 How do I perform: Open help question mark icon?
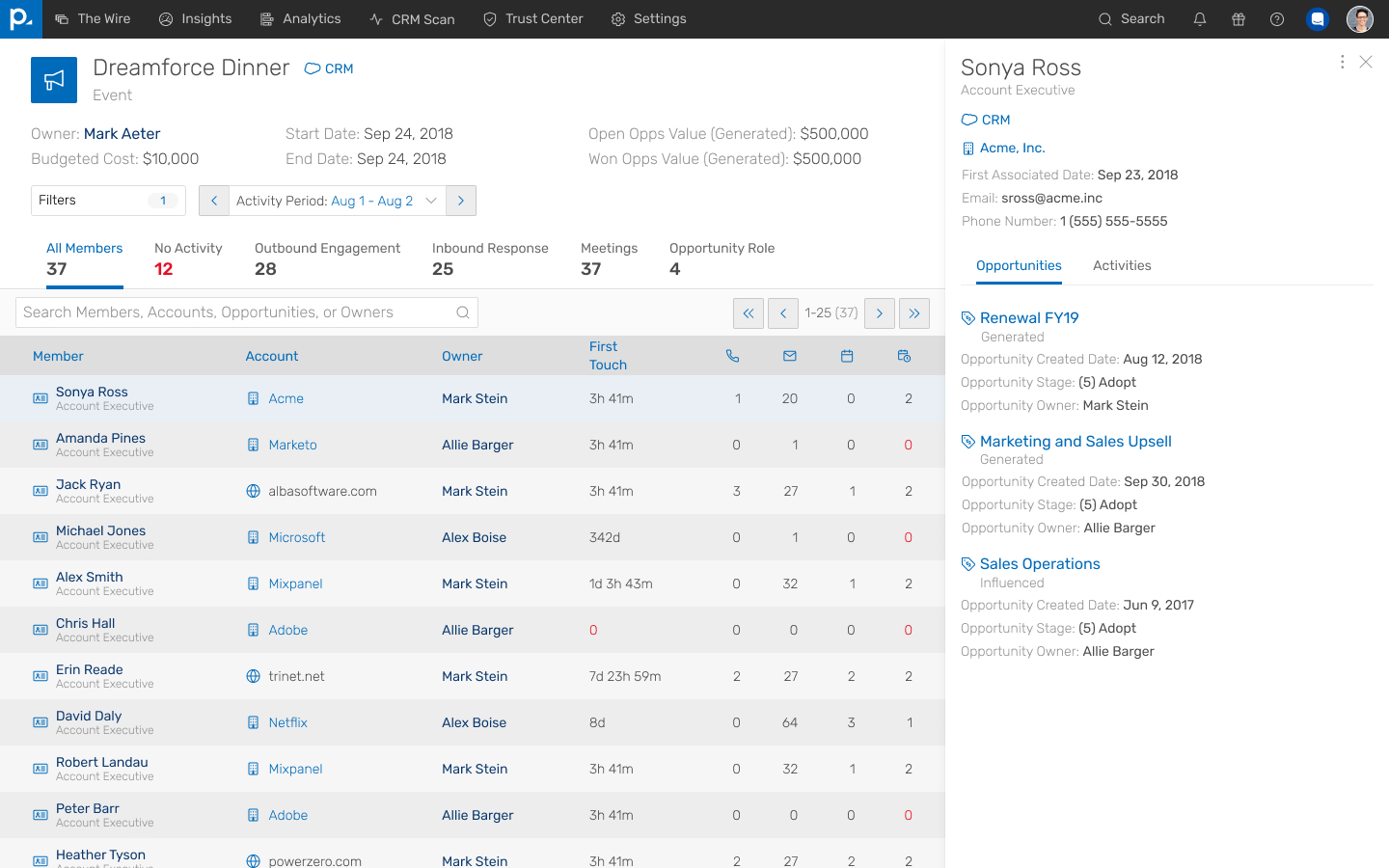coord(1277,19)
